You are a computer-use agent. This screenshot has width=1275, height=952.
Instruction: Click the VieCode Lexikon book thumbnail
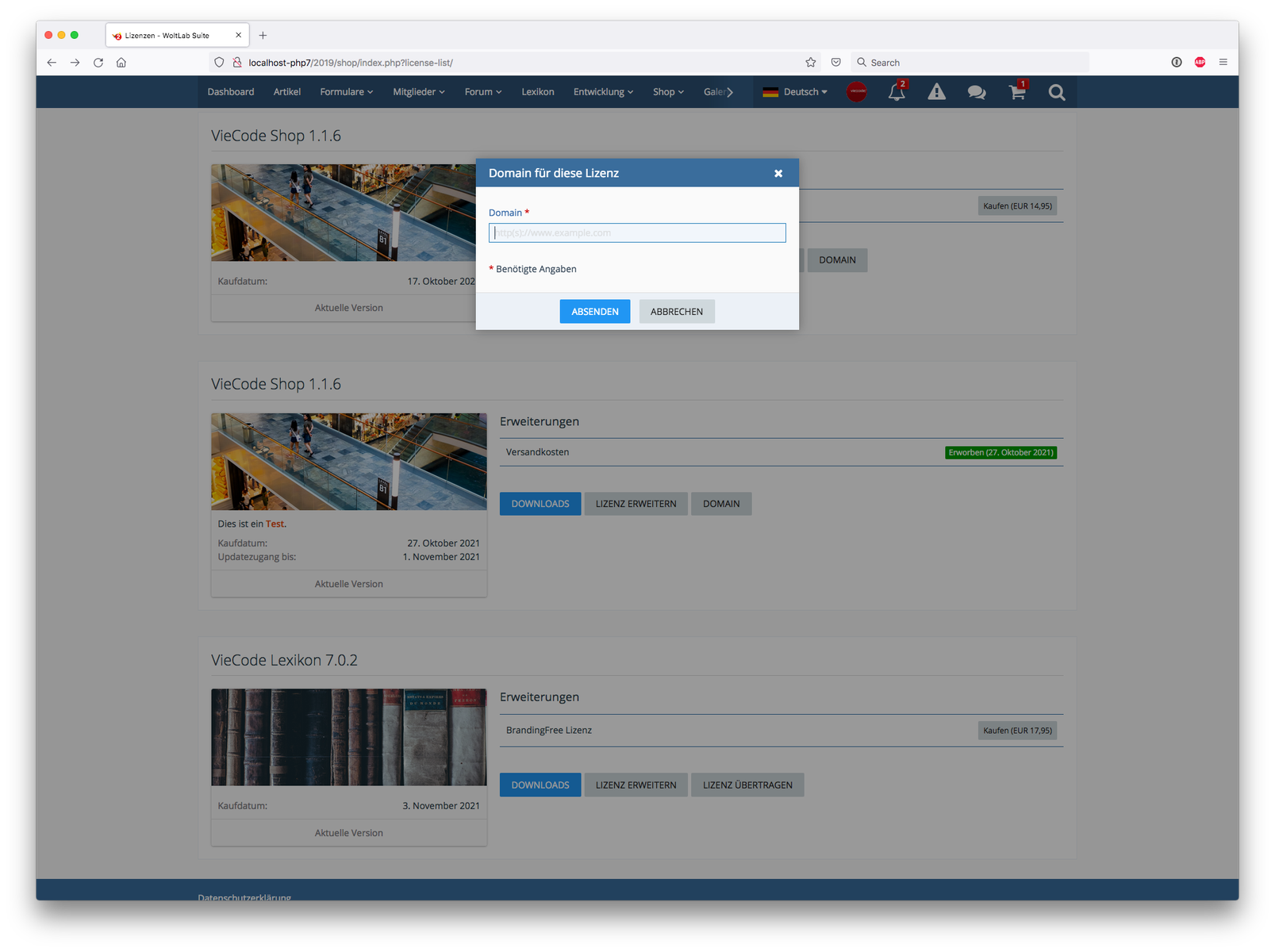[348, 737]
